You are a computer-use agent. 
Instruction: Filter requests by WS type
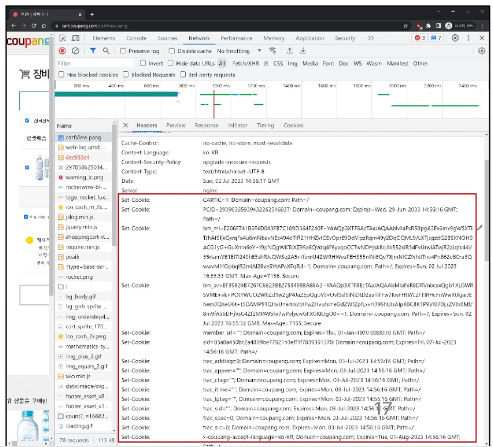pos(358,63)
